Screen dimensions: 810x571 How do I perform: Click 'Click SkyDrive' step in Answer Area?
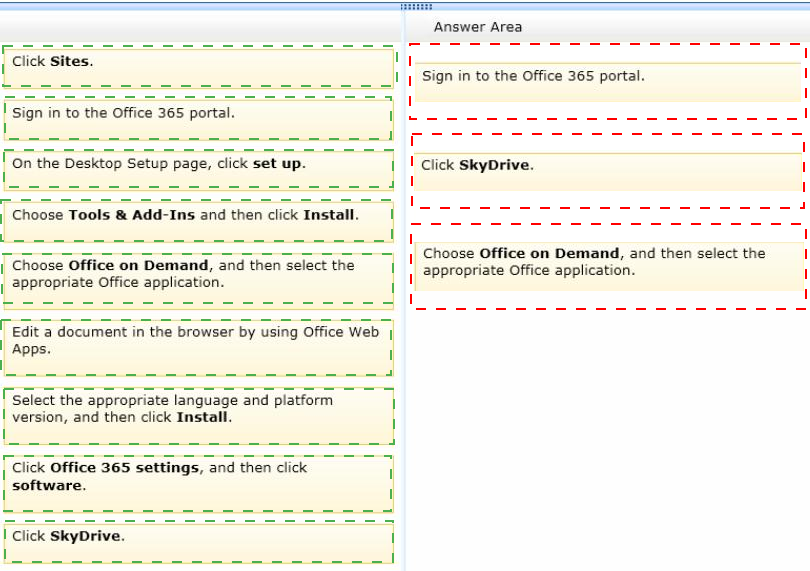pos(608,172)
